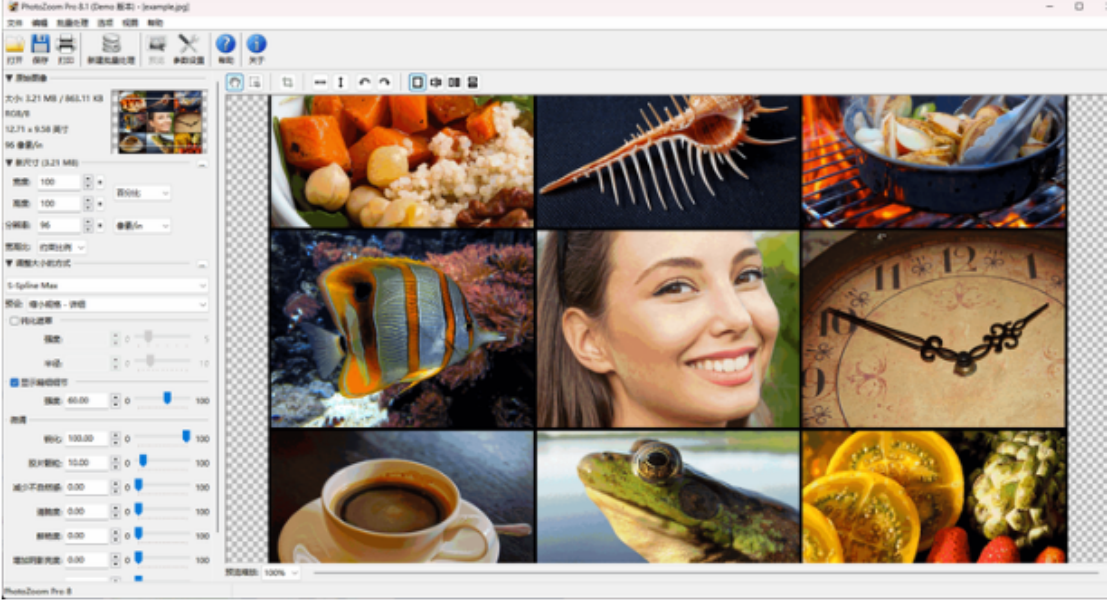1108x603 pixels.
Task: Rotate the image counterclockwise
Action: click(x=365, y=81)
